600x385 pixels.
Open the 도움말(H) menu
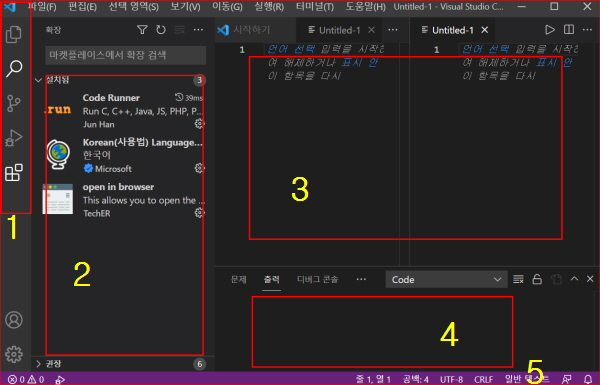[x=365, y=7]
